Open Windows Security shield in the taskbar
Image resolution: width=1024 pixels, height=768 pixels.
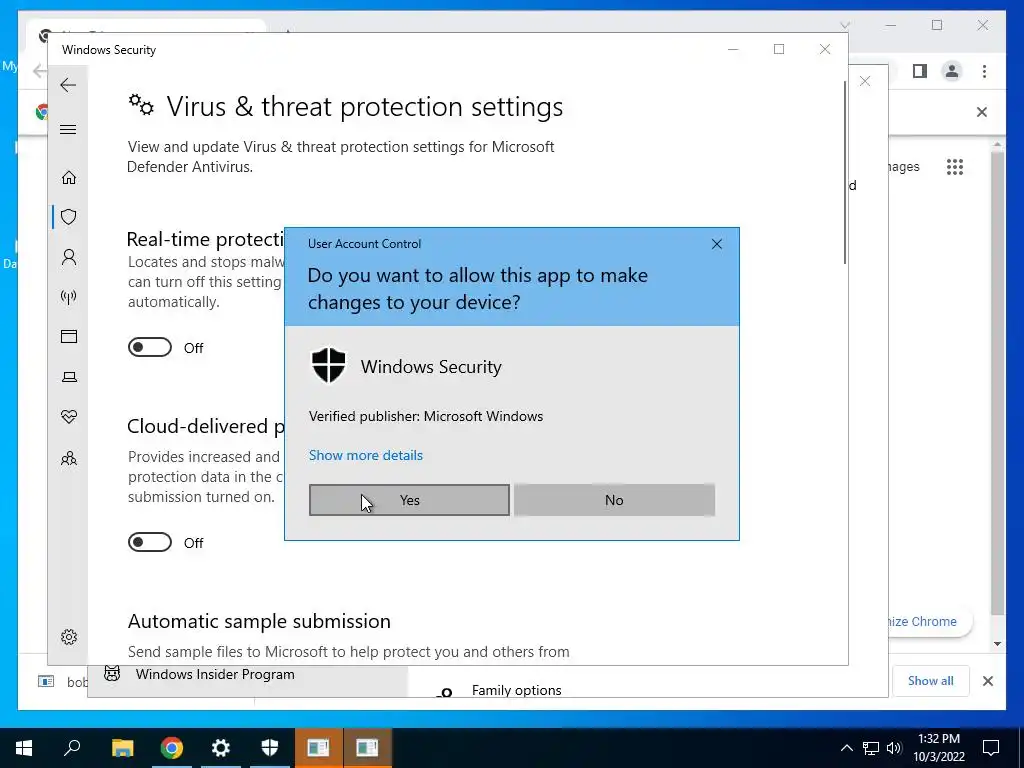tap(270, 748)
